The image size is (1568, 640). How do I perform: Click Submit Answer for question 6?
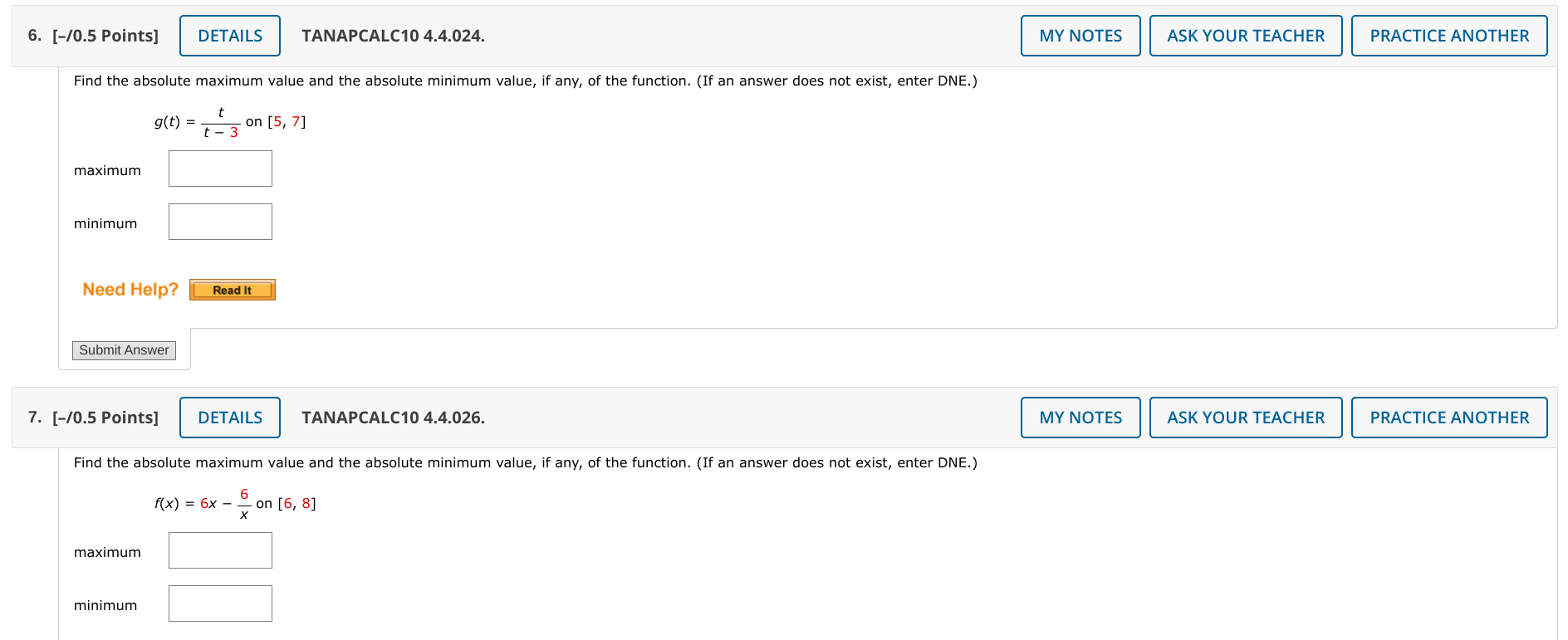[123, 349]
